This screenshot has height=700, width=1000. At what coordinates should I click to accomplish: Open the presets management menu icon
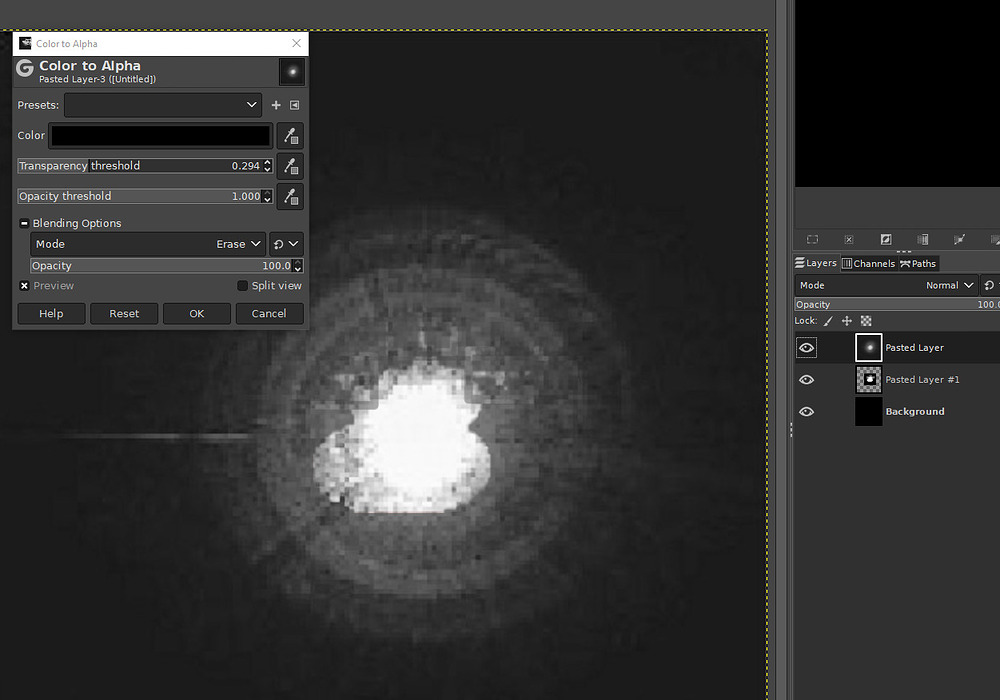click(295, 105)
